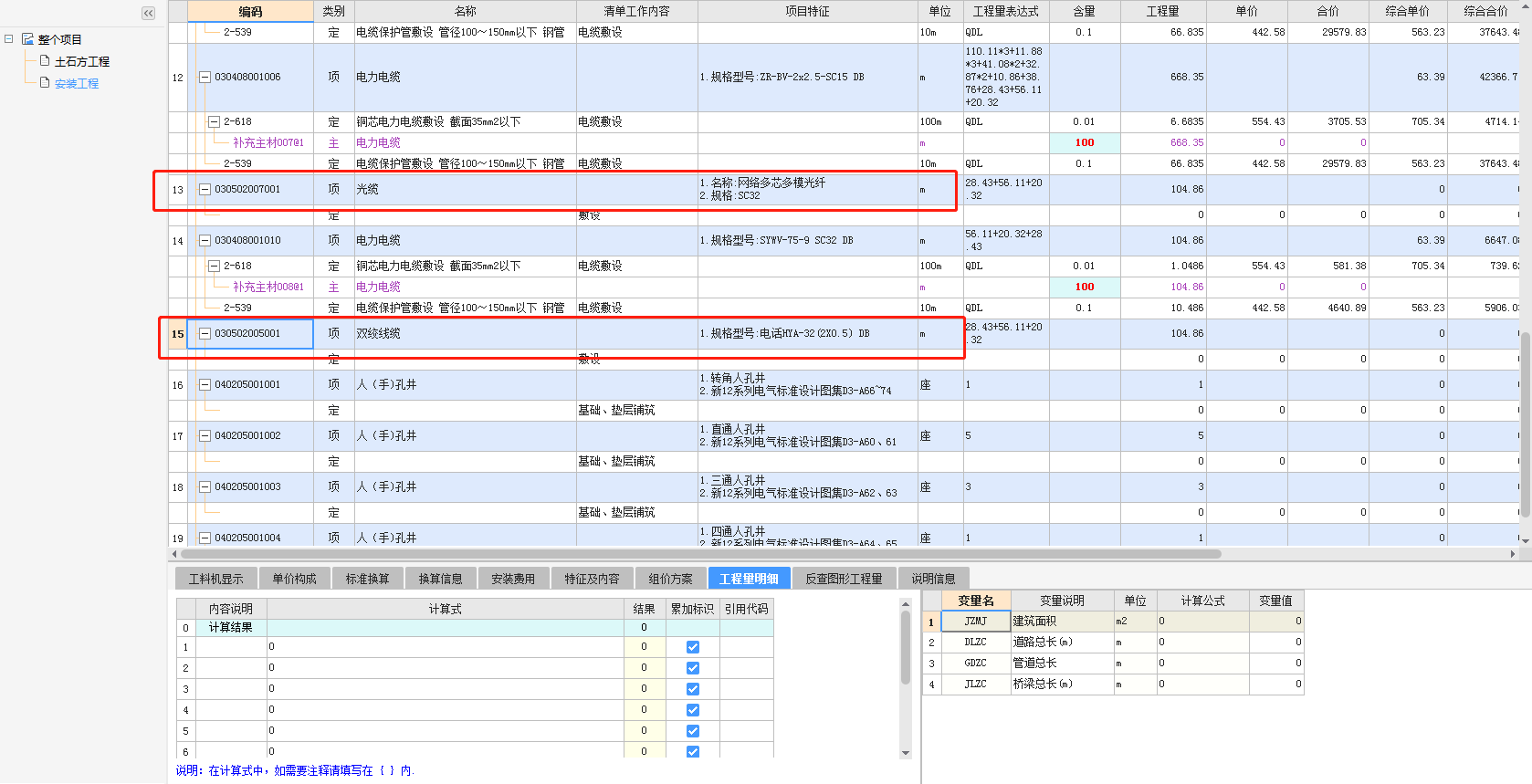Collapse item 040205001003

205,487
